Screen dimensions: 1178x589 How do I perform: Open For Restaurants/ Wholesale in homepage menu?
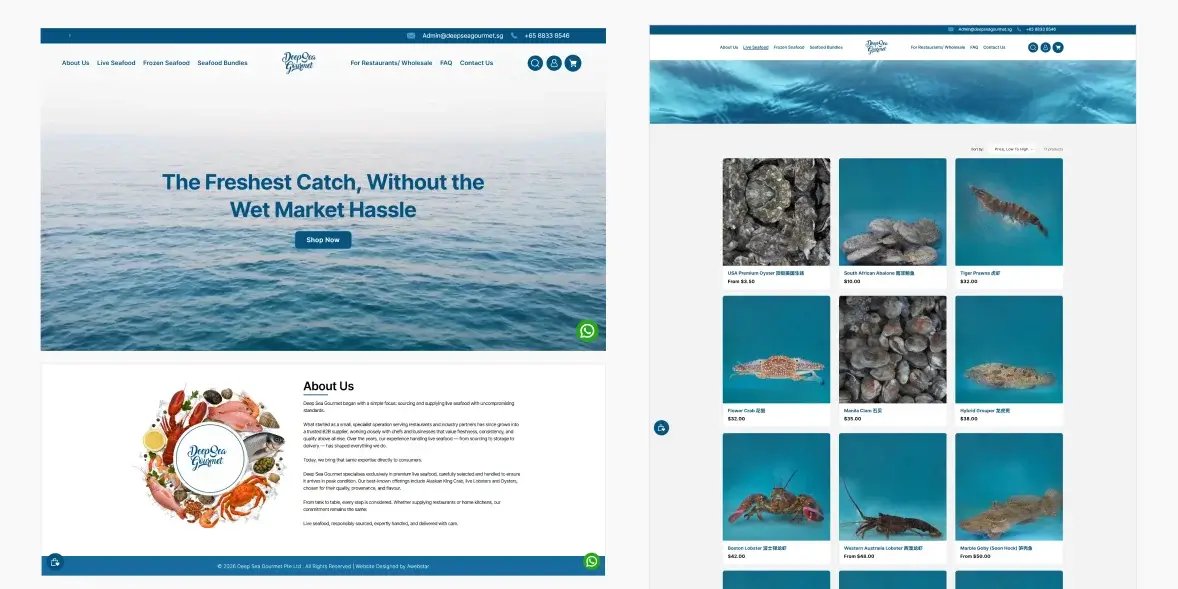tap(391, 63)
